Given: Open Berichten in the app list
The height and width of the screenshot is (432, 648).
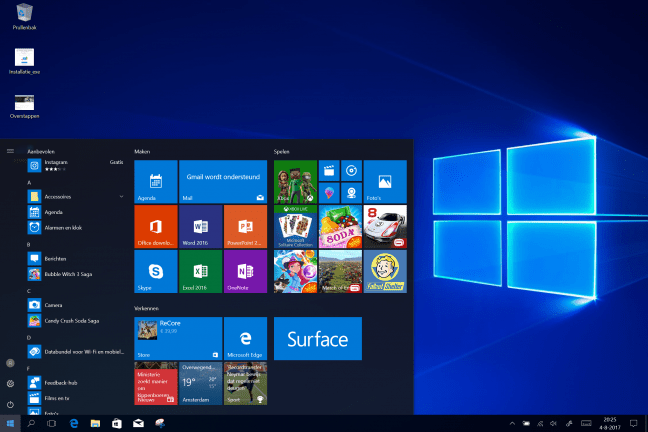Looking at the screenshot, I should (x=76, y=258).
